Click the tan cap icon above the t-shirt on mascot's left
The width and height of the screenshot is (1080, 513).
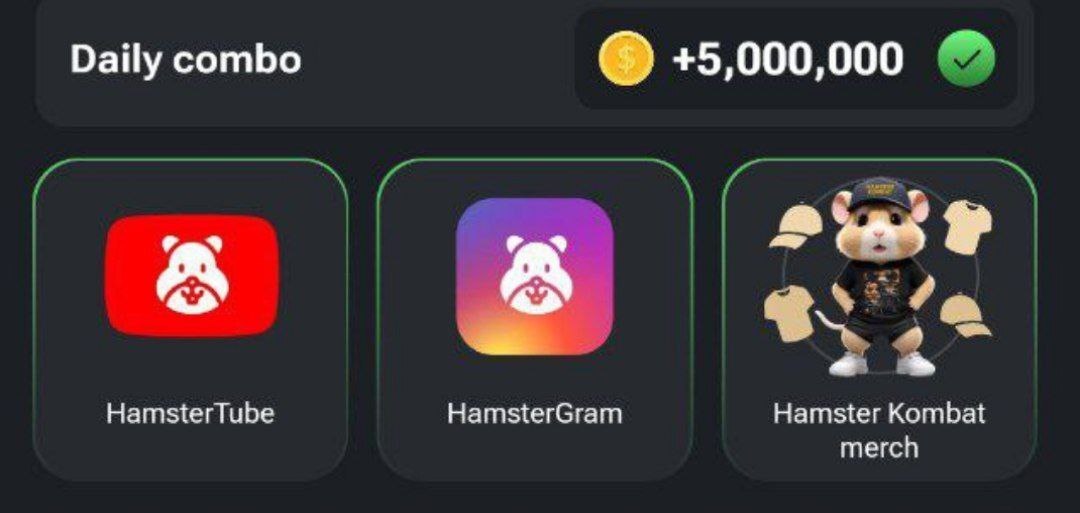(x=796, y=227)
